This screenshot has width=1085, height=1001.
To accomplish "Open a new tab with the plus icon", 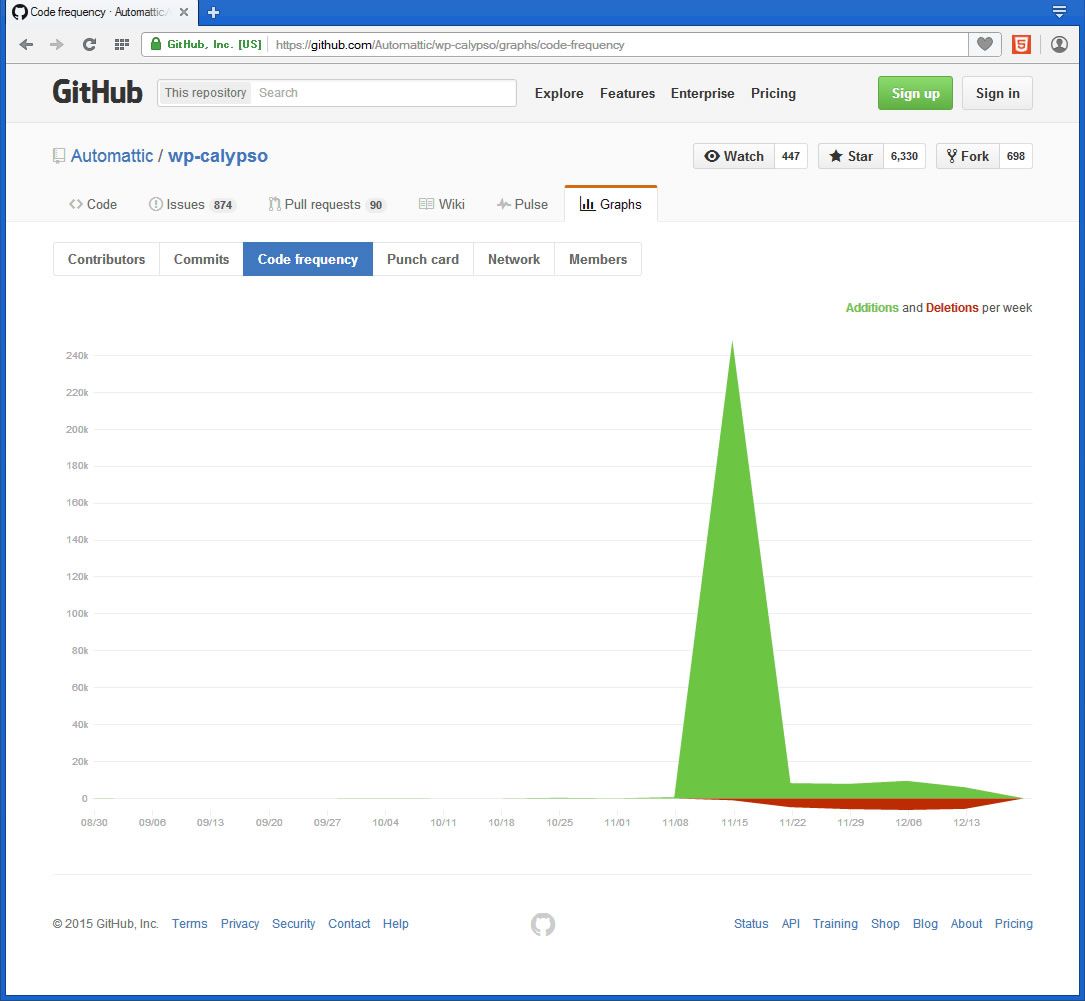I will tap(213, 12).
